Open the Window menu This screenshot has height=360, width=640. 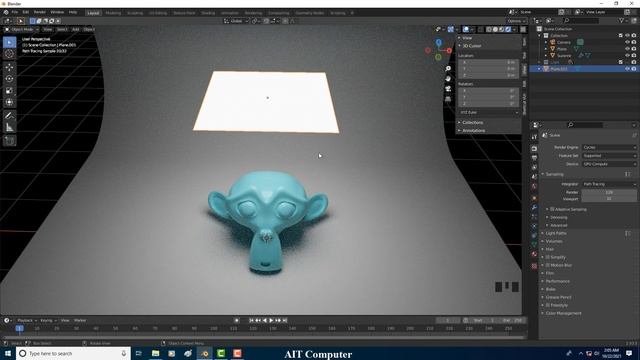pyautogui.click(x=57, y=12)
